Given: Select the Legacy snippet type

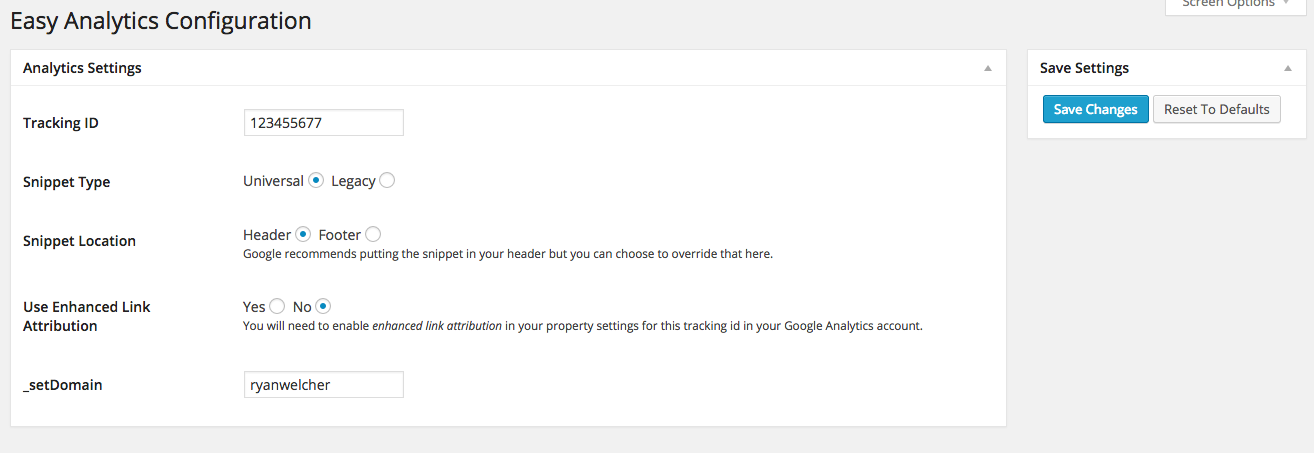Looking at the screenshot, I should [x=387, y=181].
